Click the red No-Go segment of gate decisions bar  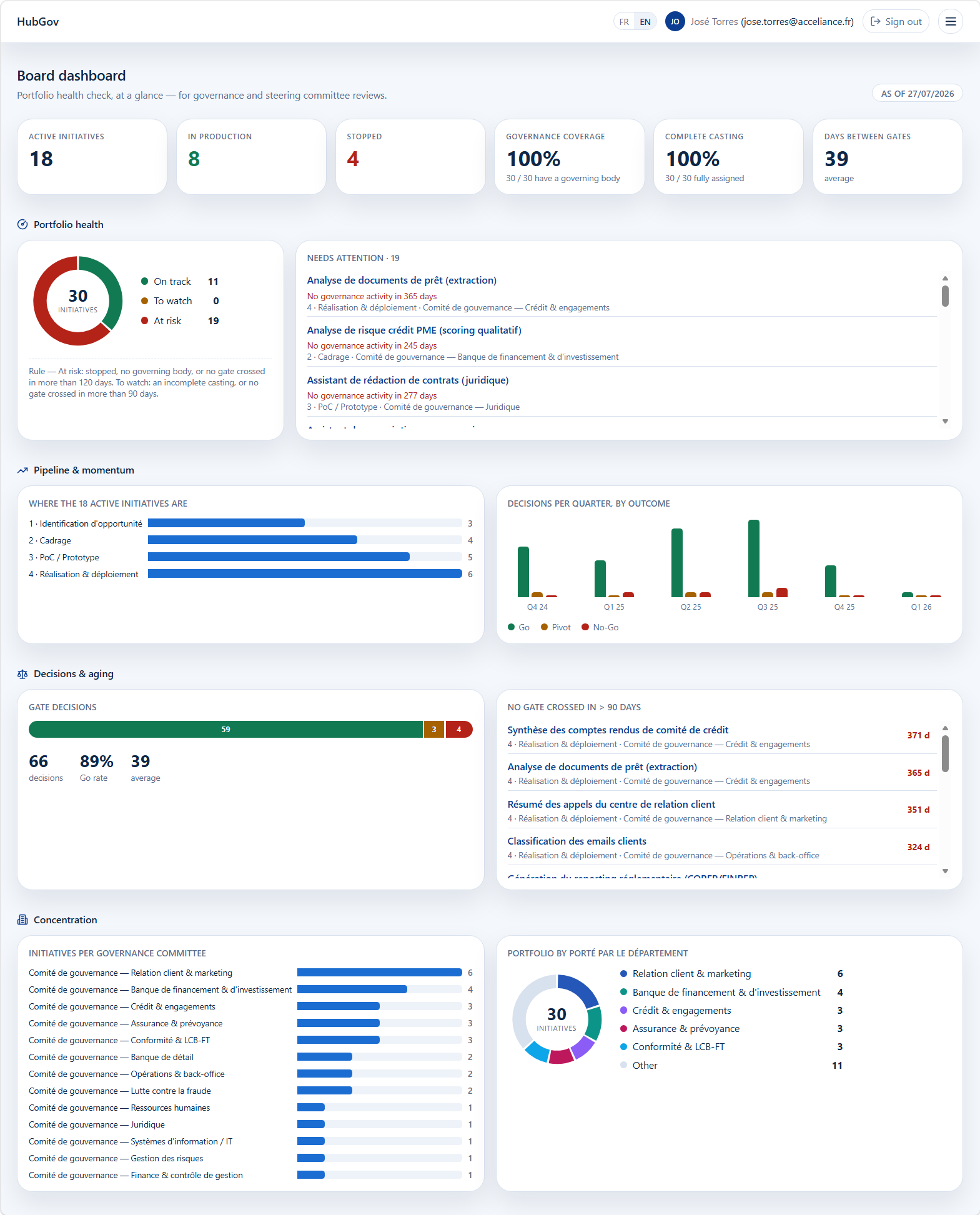[x=459, y=730]
